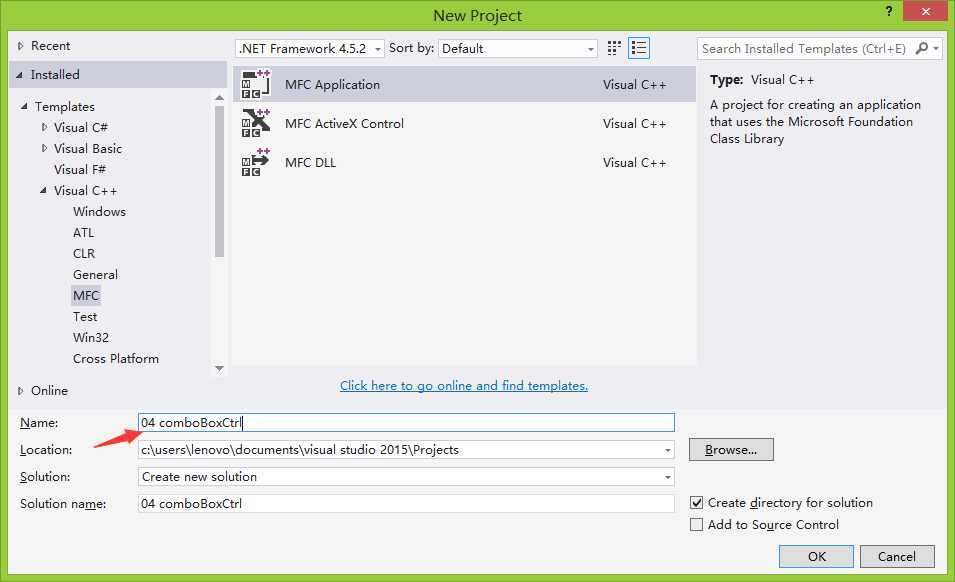This screenshot has width=955, height=582.
Task: Select General category
Action: [x=95, y=275]
